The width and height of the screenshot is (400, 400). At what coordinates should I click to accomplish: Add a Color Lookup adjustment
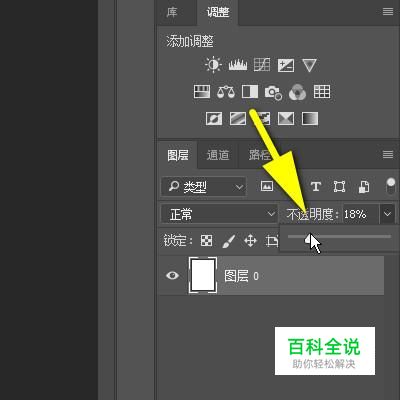tap(322, 92)
